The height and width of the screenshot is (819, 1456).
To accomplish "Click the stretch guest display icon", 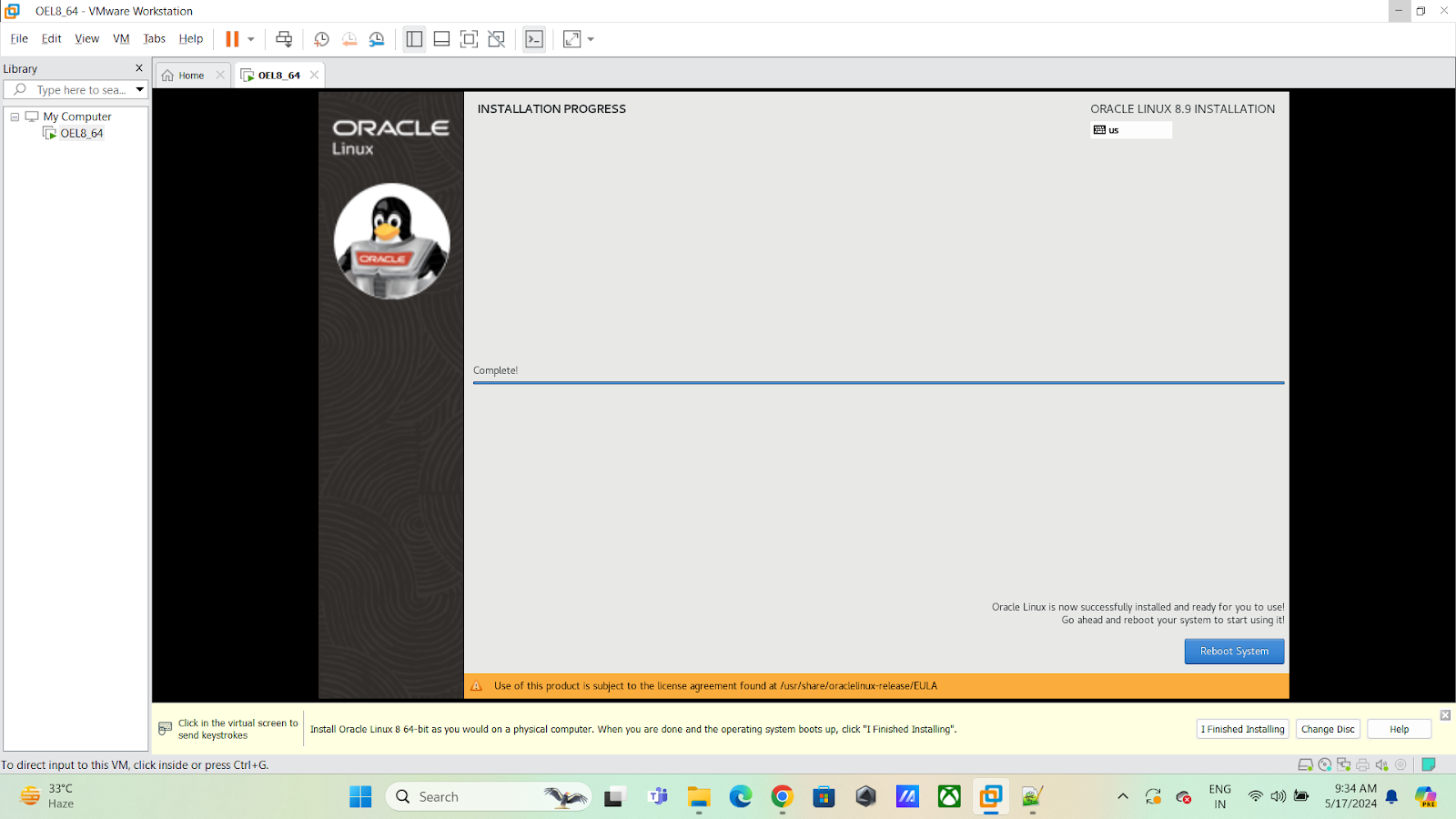I will 571,39.
